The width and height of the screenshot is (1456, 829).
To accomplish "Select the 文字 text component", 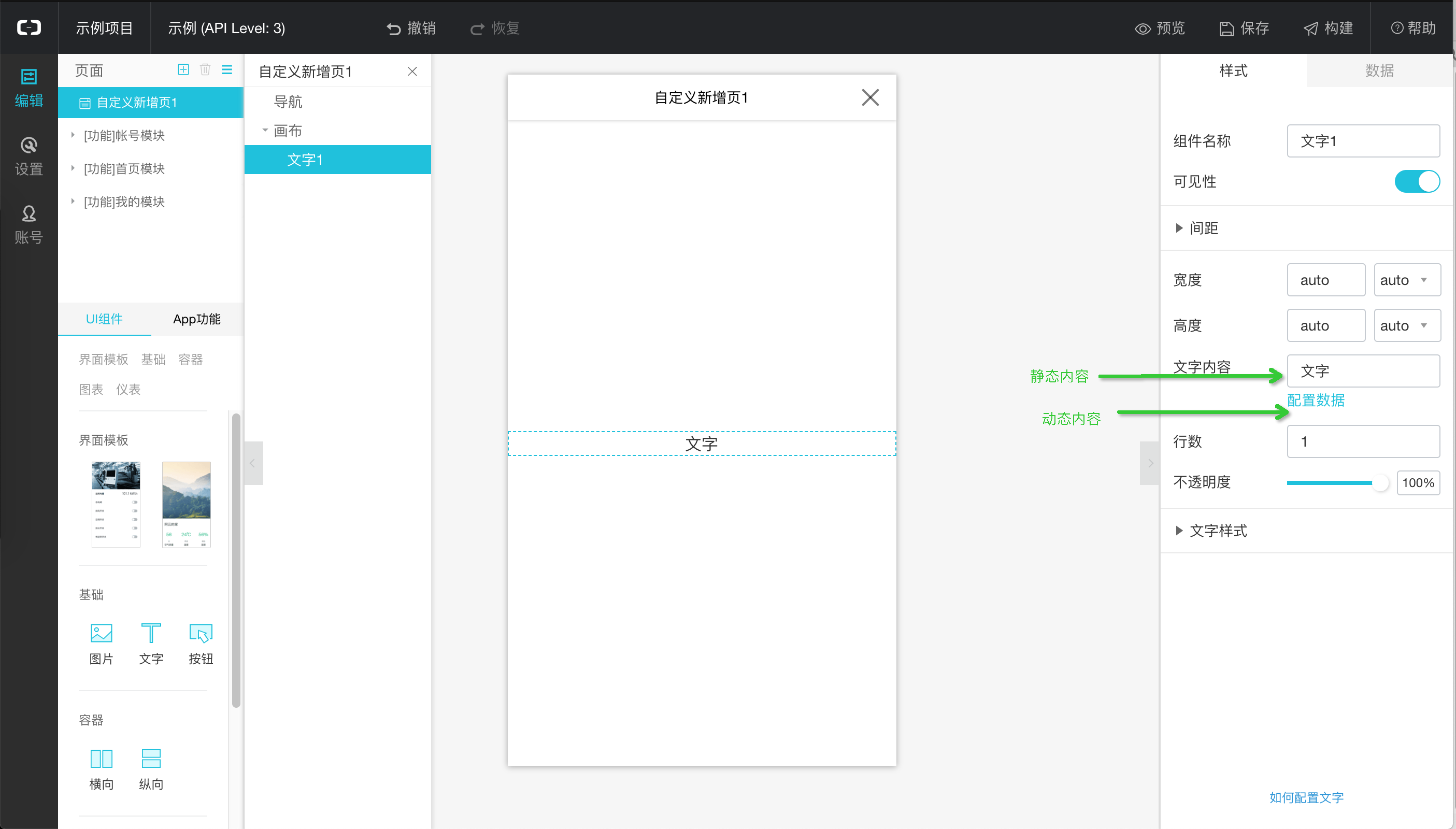I will click(x=151, y=644).
